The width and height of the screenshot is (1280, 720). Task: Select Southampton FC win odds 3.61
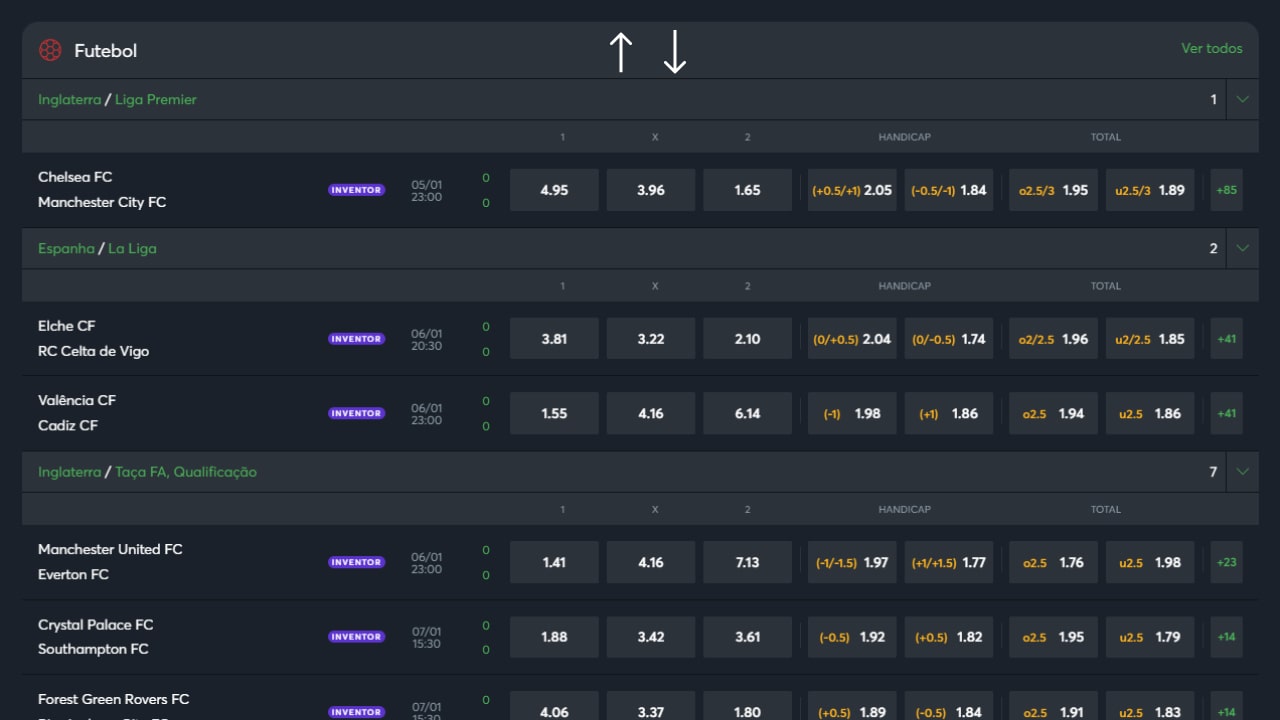748,636
